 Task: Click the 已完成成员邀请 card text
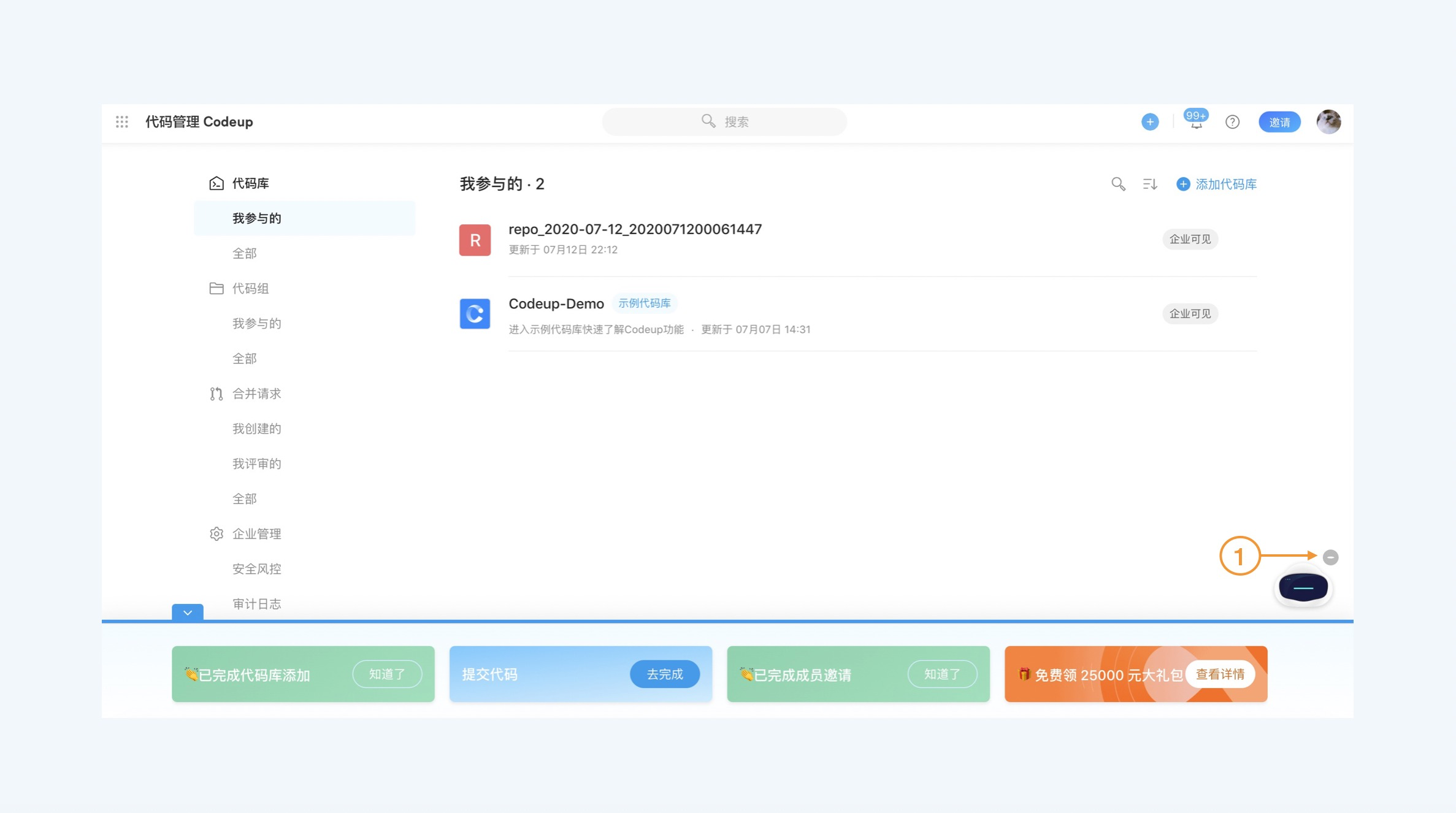(802, 675)
